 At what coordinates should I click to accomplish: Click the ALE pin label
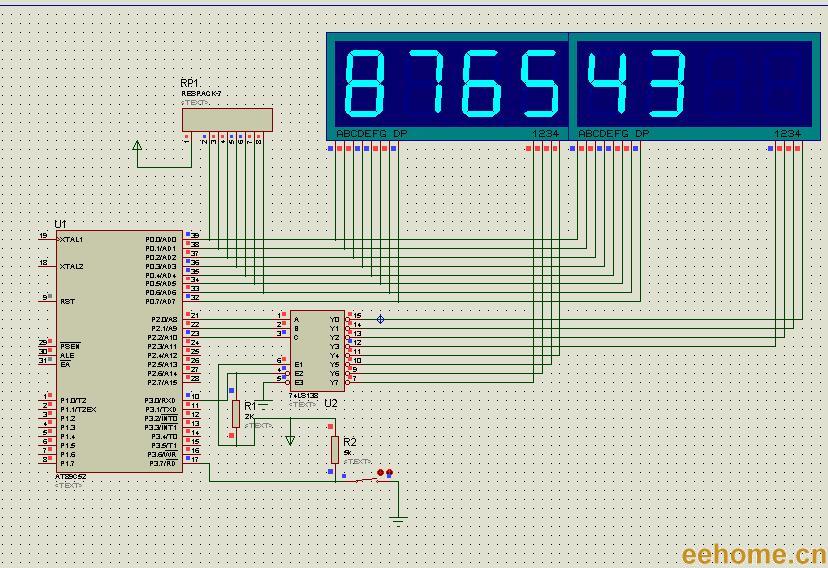67,356
